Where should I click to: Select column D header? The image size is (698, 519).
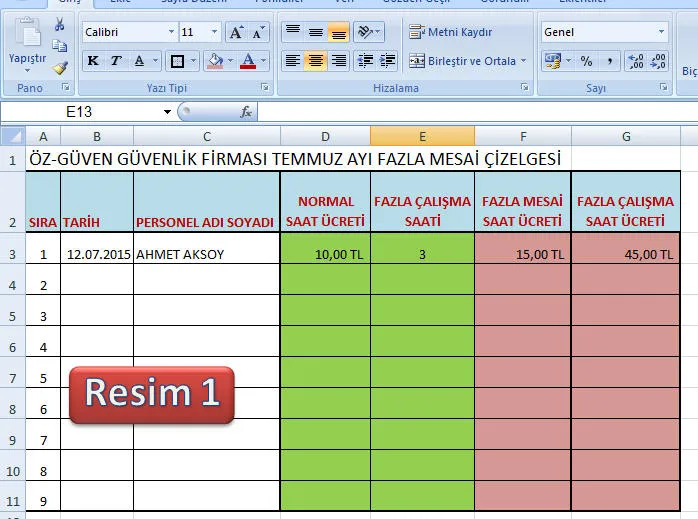[x=325, y=136]
